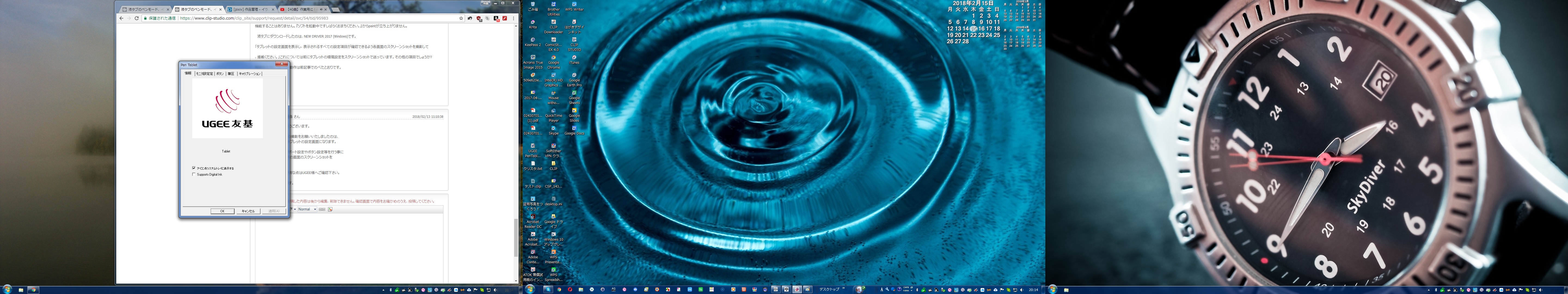Switch to the キャリブレーション tab
This screenshot has height=294, width=1568.
pyautogui.click(x=250, y=74)
